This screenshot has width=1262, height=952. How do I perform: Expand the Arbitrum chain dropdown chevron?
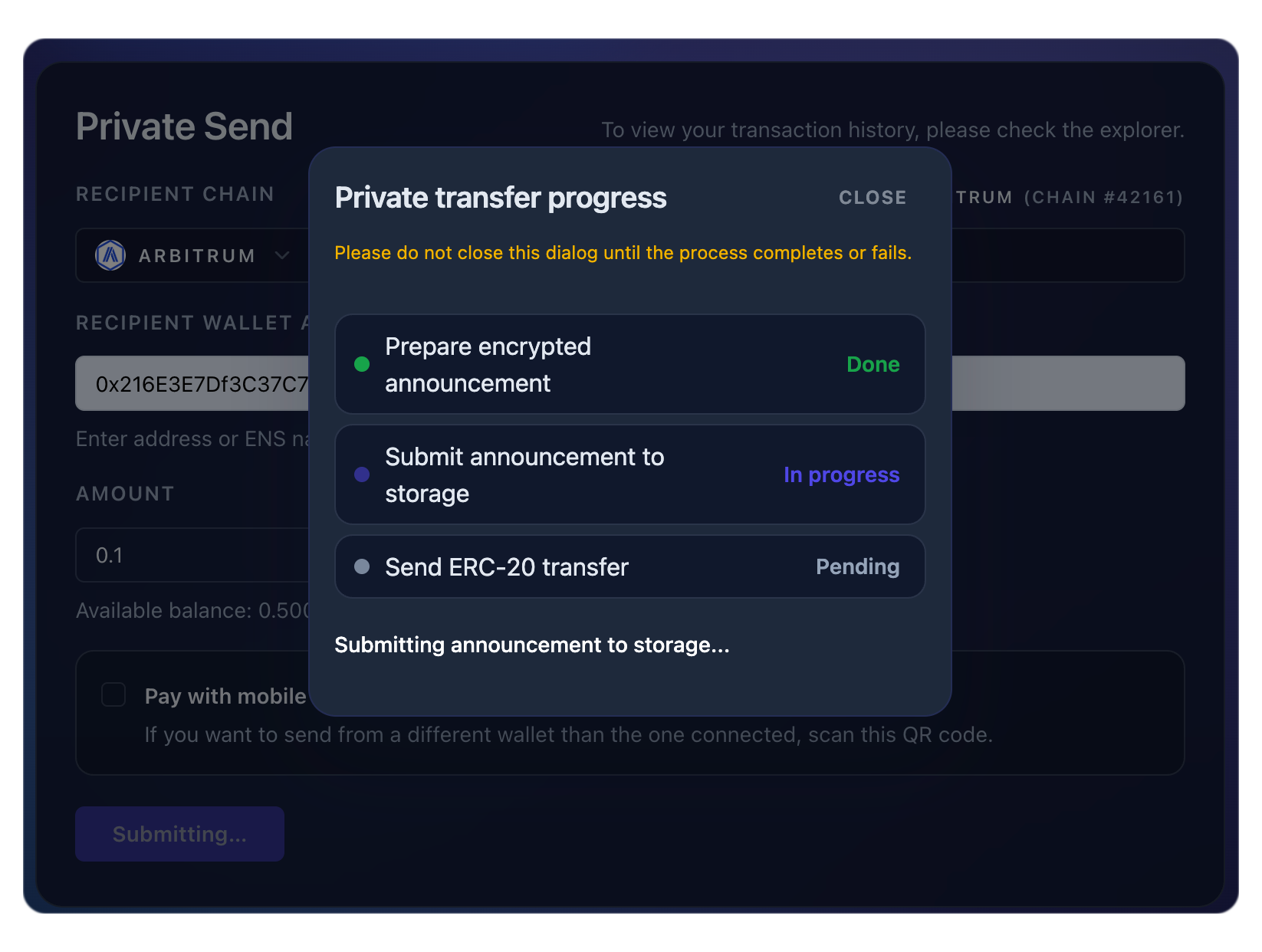tap(282, 255)
